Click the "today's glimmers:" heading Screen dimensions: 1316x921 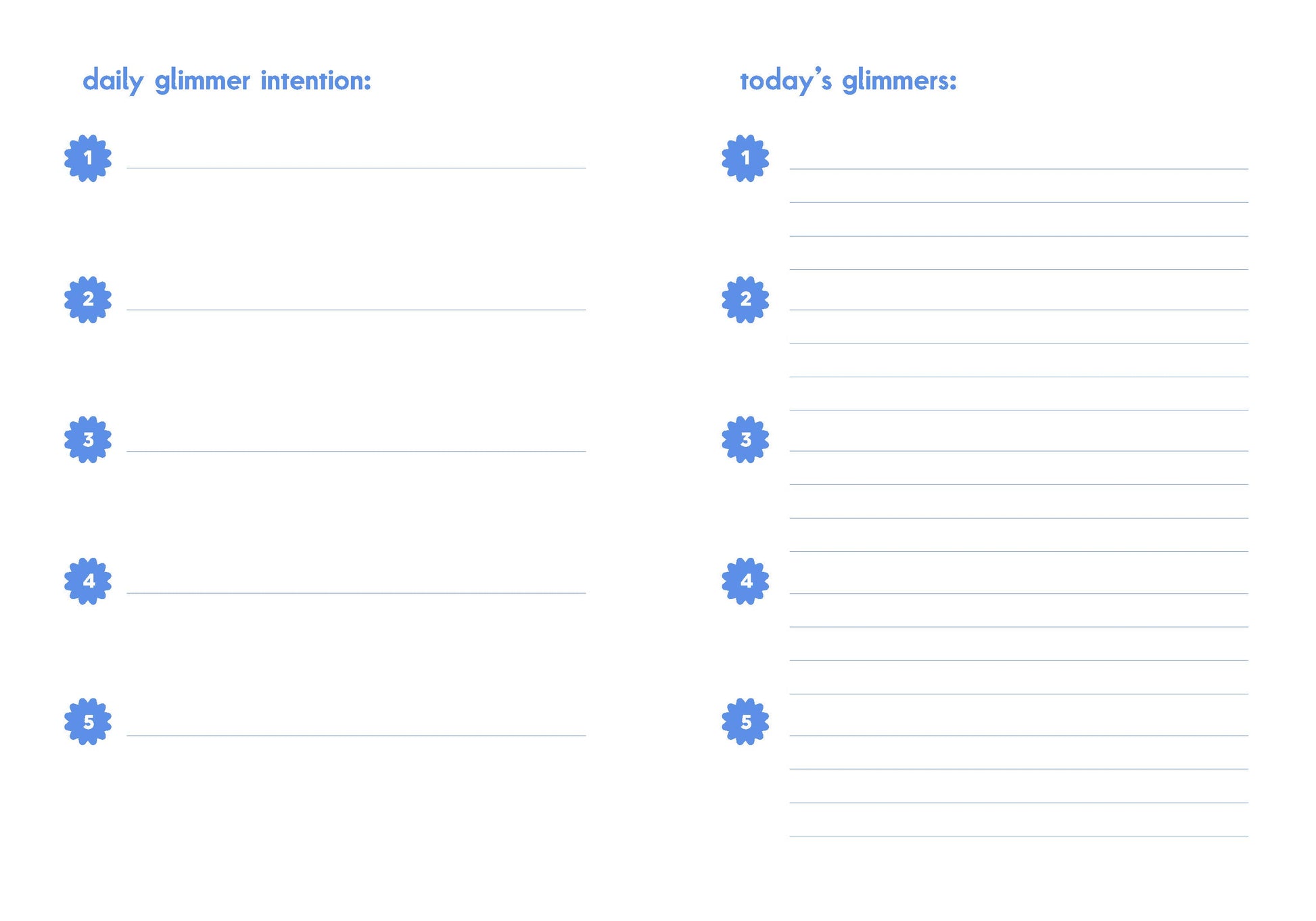pos(848,81)
